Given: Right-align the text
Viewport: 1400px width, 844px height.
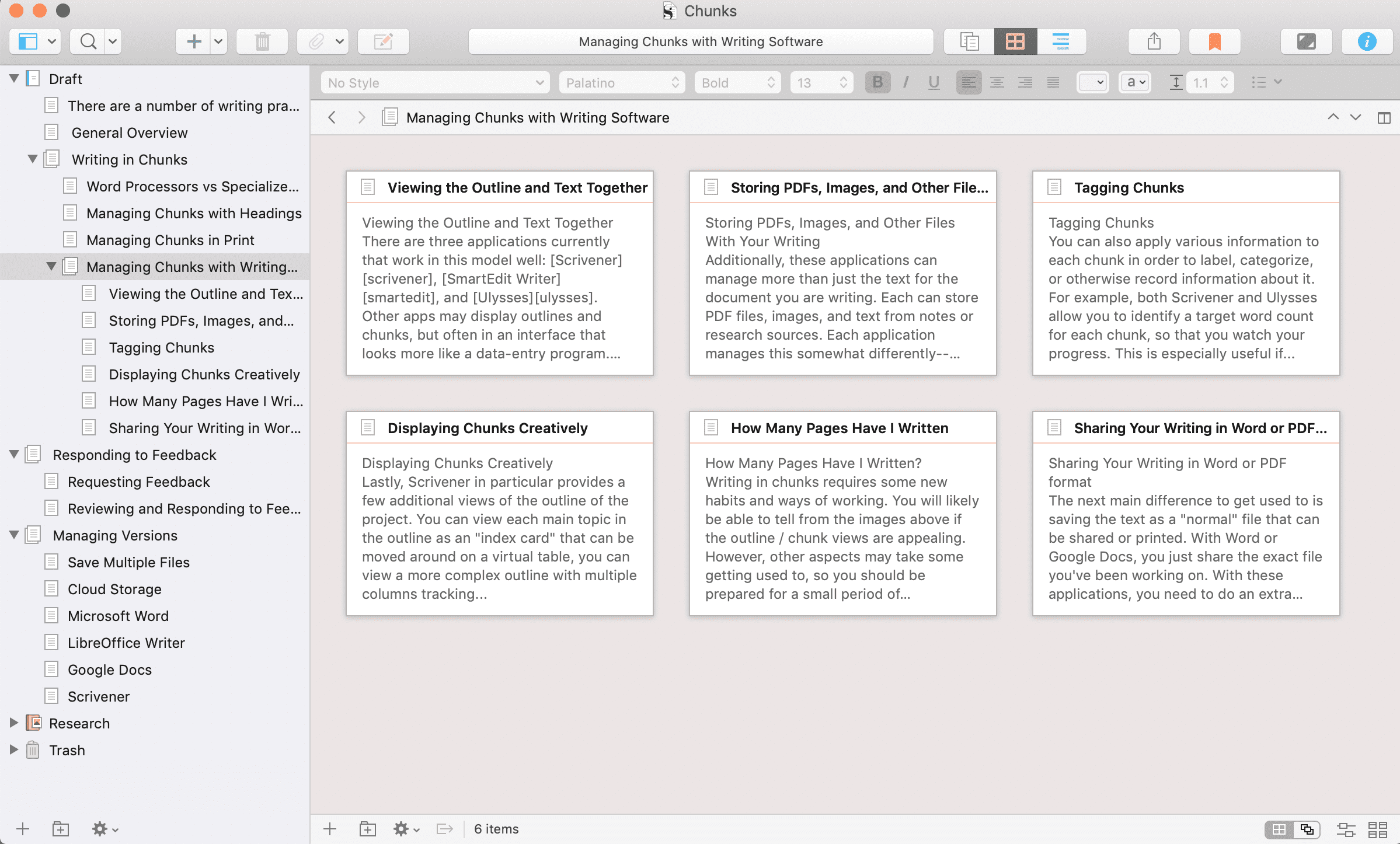Looking at the screenshot, I should click(x=1025, y=82).
